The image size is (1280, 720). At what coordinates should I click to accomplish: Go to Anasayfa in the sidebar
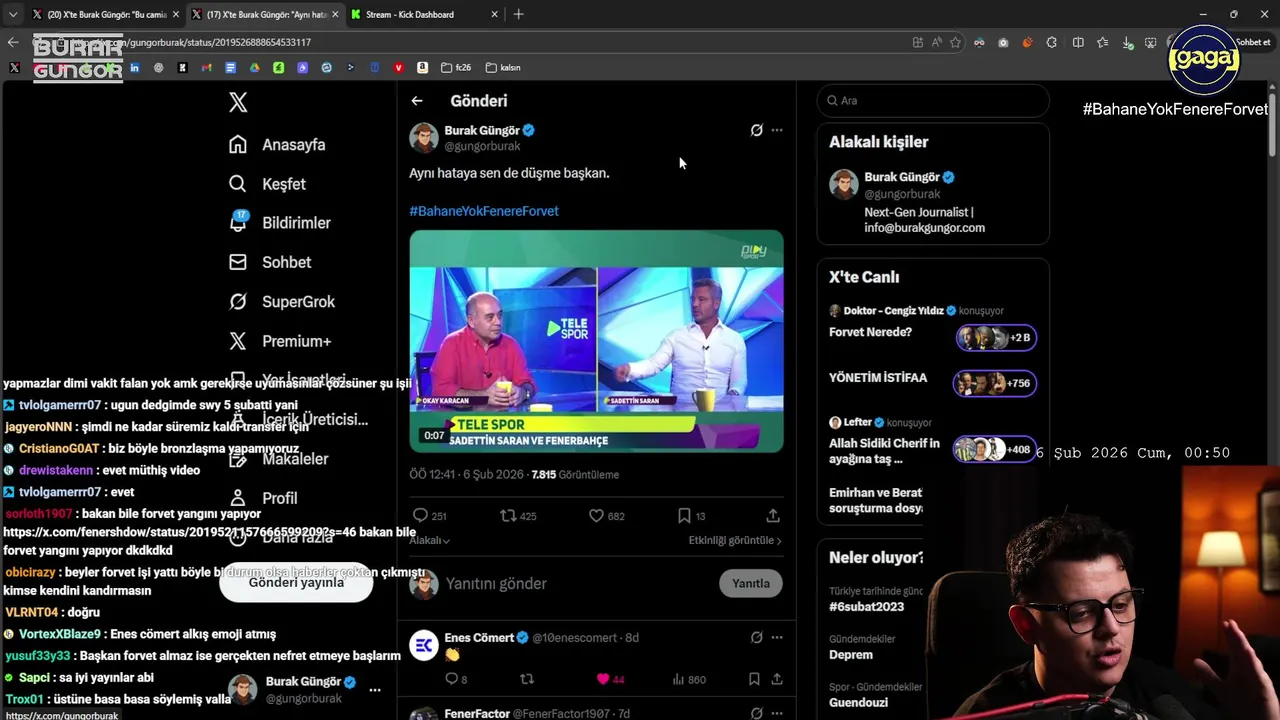point(277,145)
